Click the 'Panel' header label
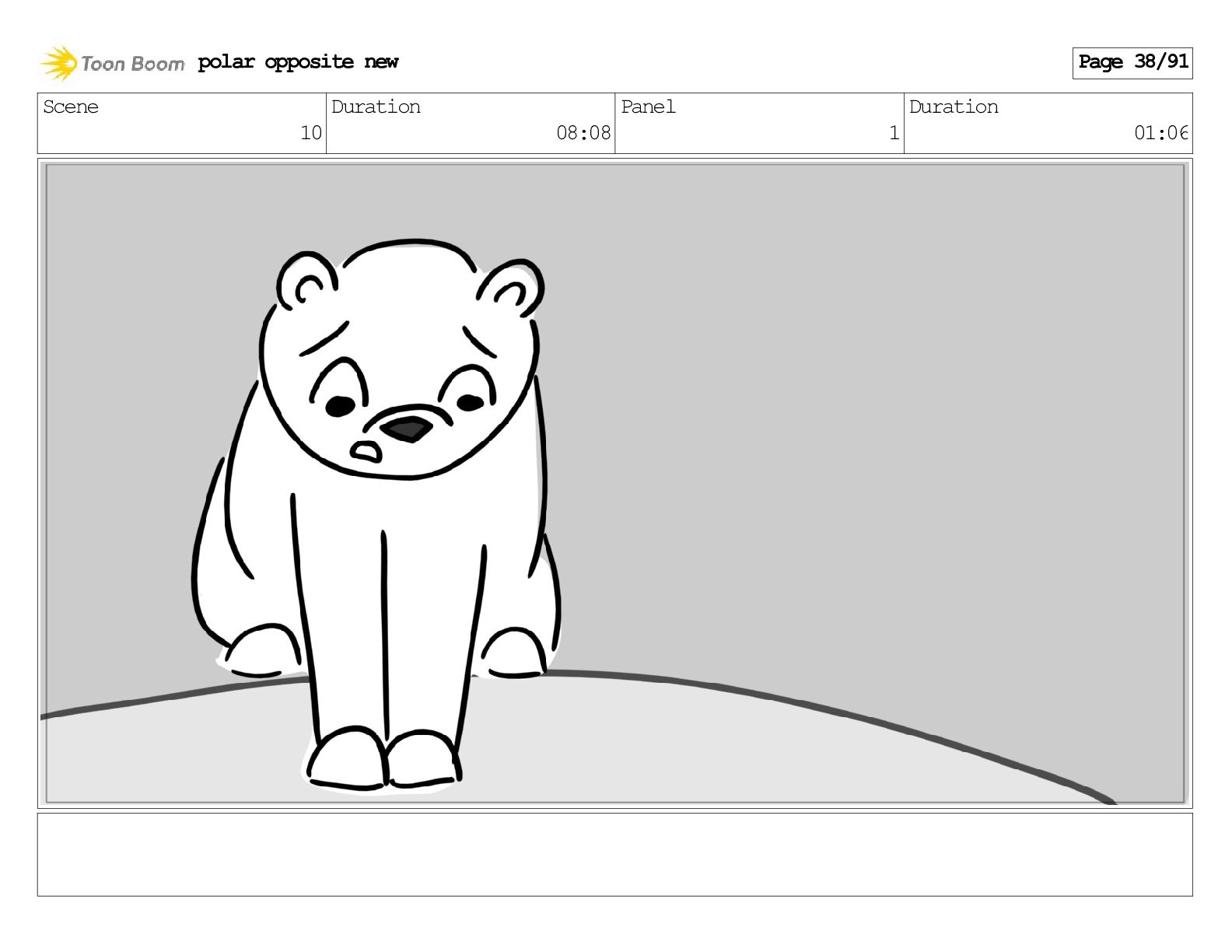This screenshot has height=952, width=1232. tap(648, 107)
